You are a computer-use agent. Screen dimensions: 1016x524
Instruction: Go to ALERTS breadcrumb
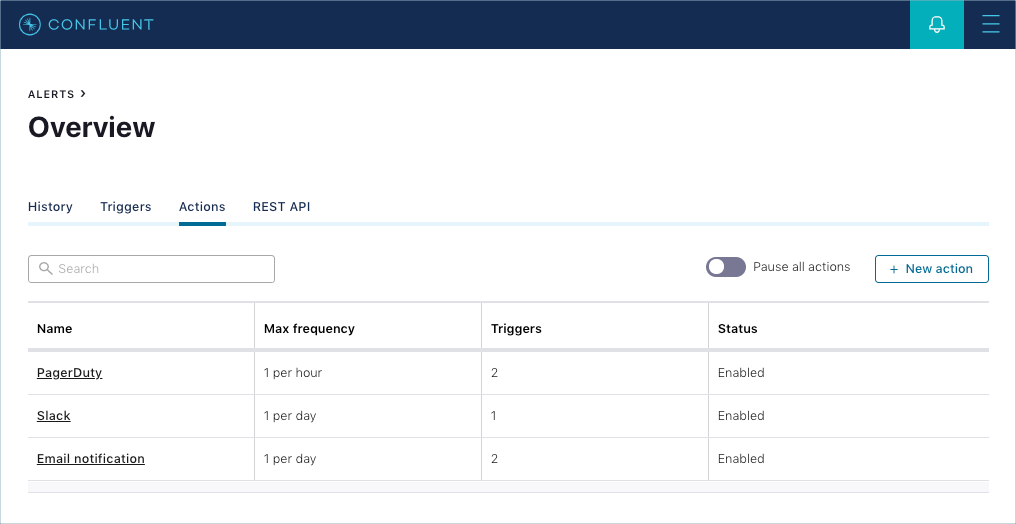(x=51, y=95)
